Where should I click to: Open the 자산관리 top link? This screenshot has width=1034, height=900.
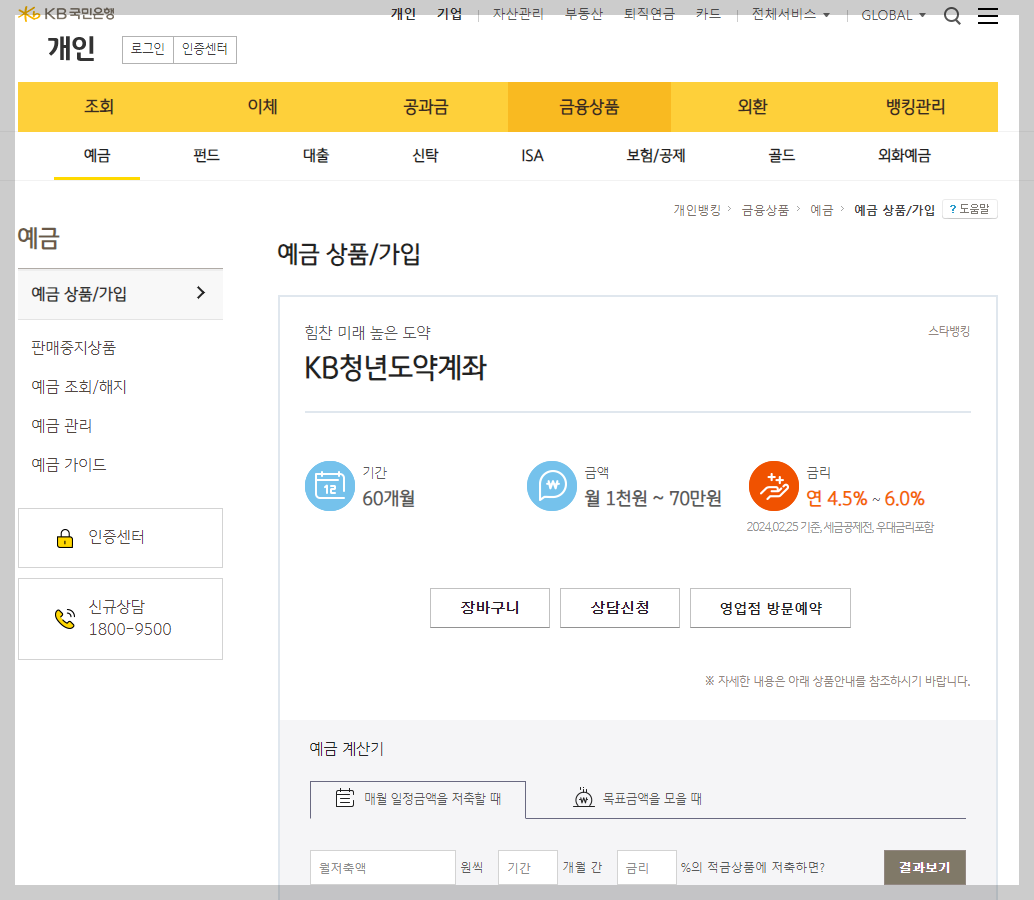(x=518, y=14)
